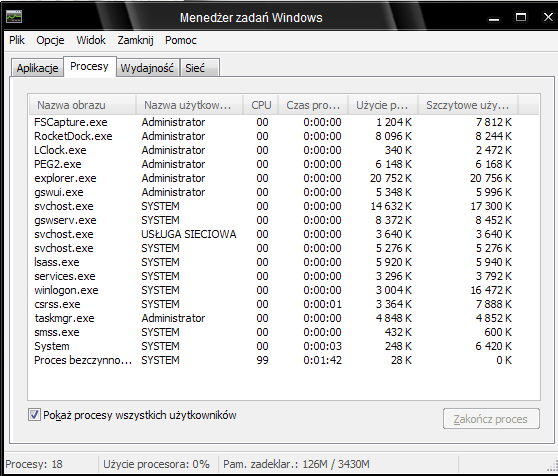Open the Plik menu

coord(17,40)
